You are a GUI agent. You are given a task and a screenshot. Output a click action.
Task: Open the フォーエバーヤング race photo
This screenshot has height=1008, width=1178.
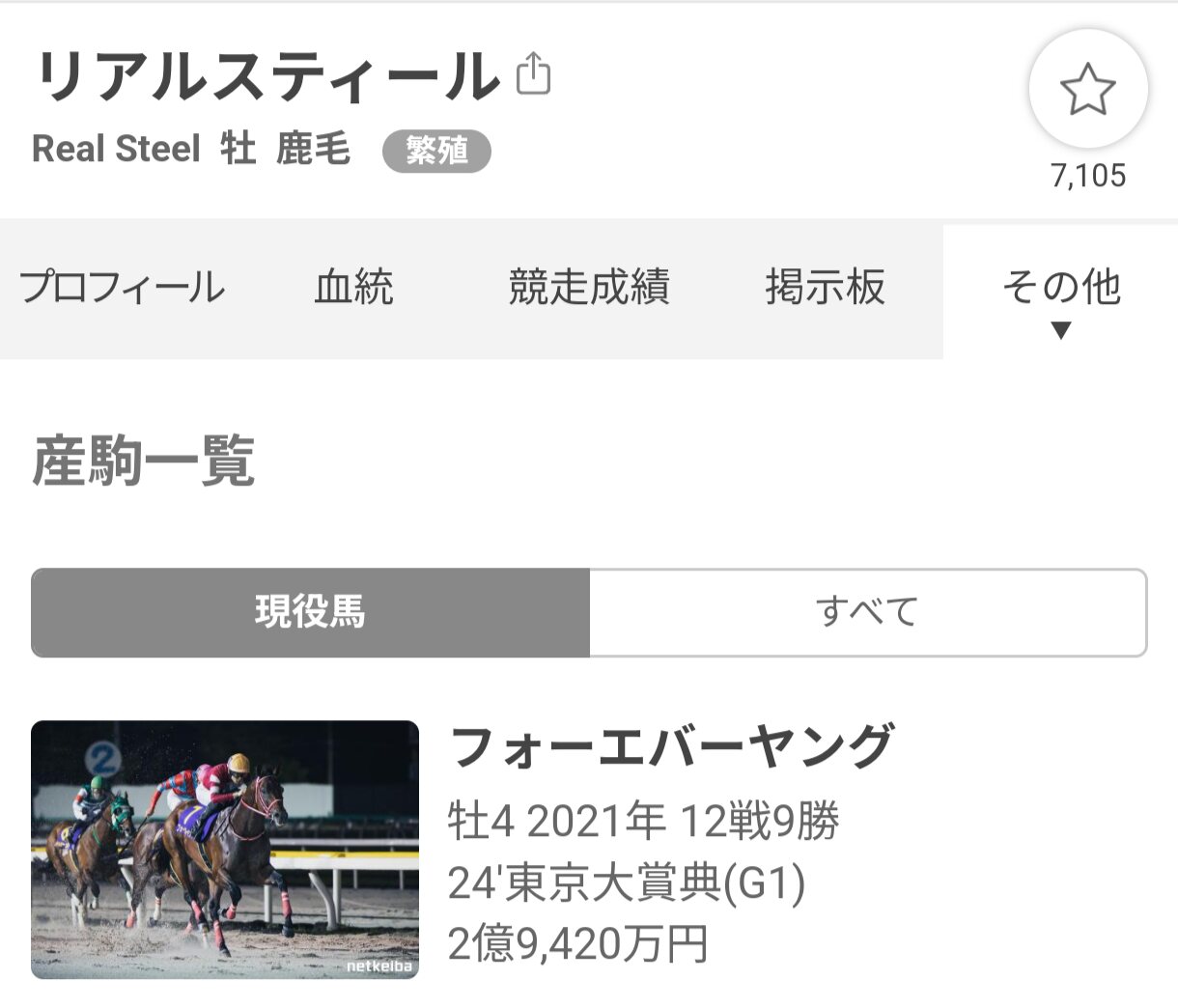point(225,850)
